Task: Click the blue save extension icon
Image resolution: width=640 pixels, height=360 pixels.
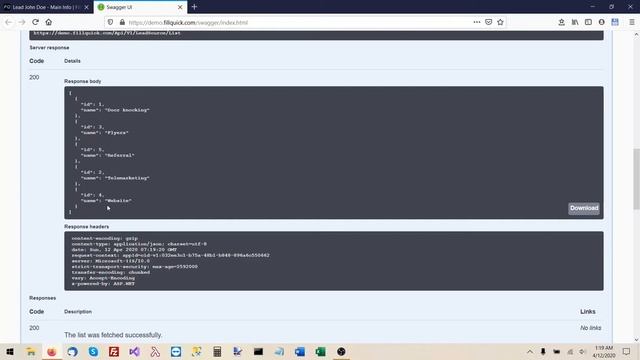Action: tap(615, 22)
